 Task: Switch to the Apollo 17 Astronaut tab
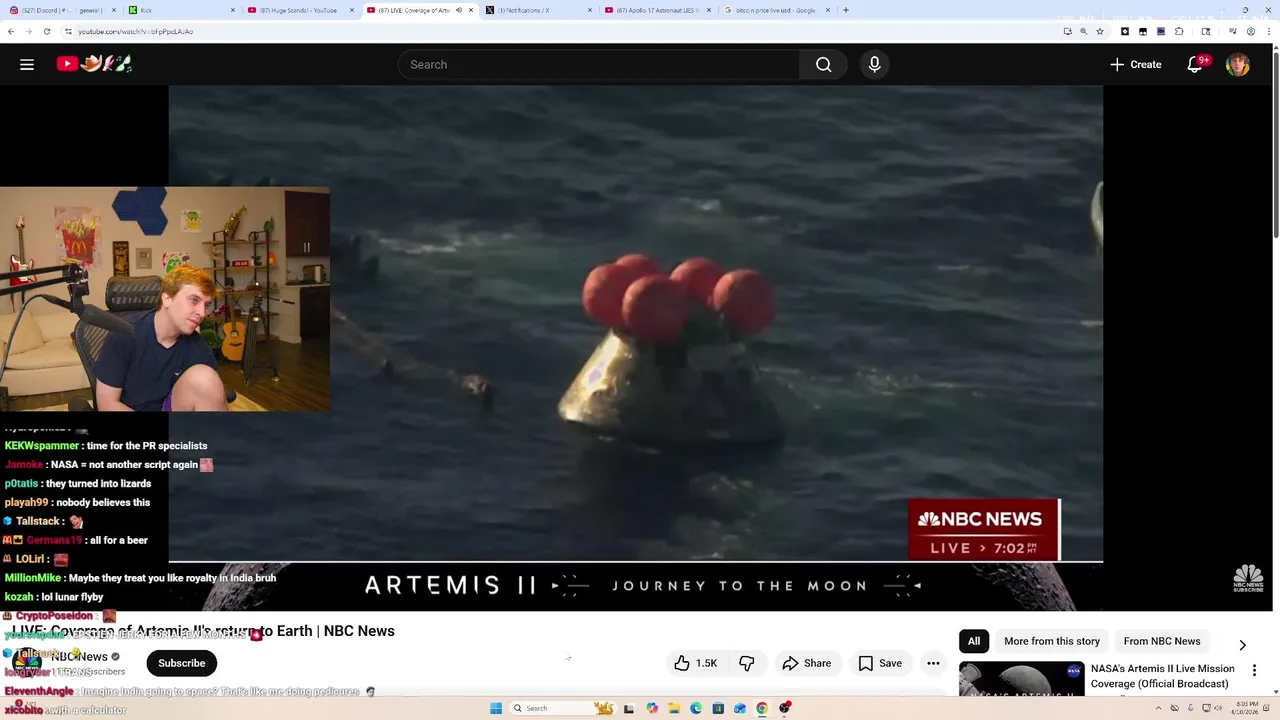click(x=655, y=10)
